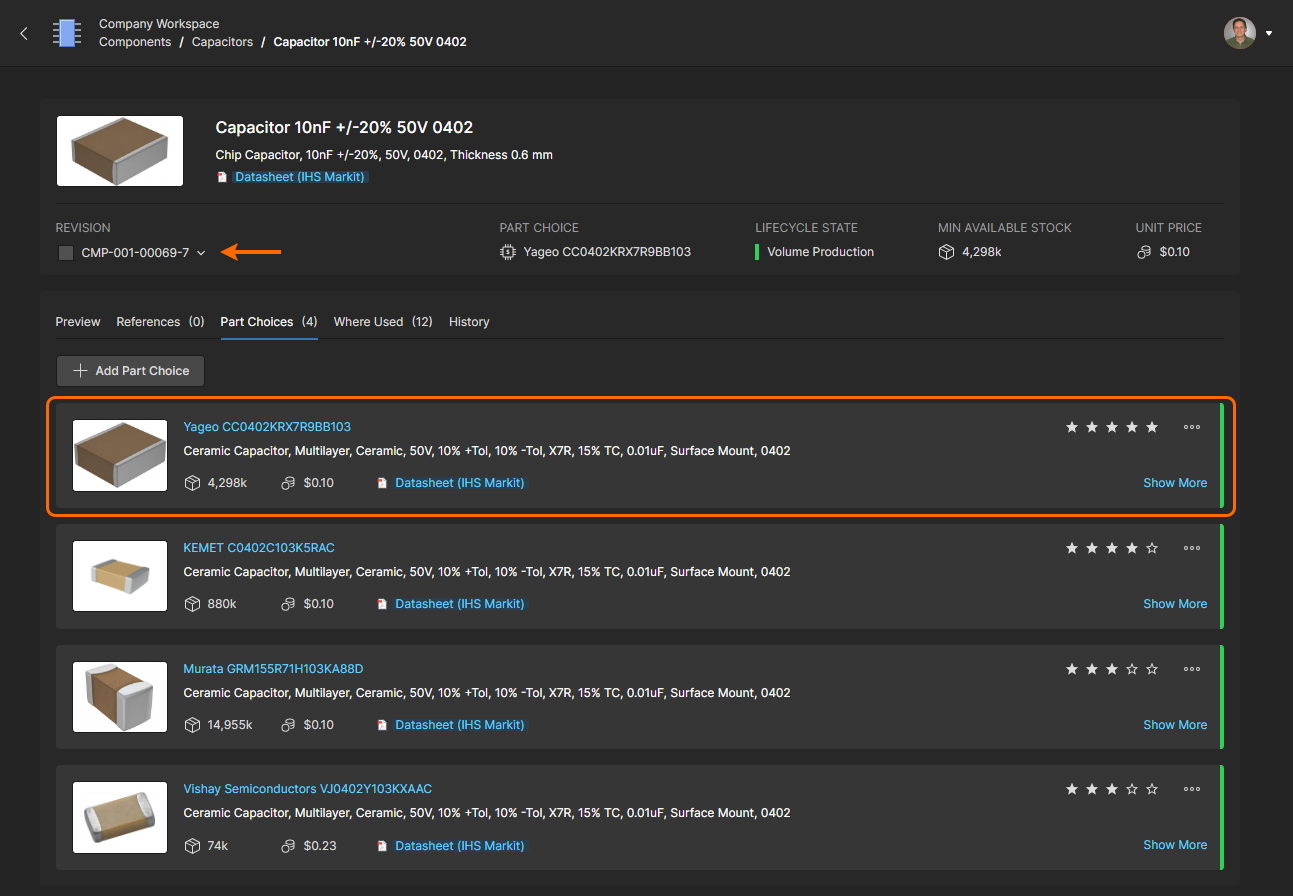Image resolution: width=1293 pixels, height=896 pixels.
Task: Open the Where Used tab
Action: click(383, 322)
